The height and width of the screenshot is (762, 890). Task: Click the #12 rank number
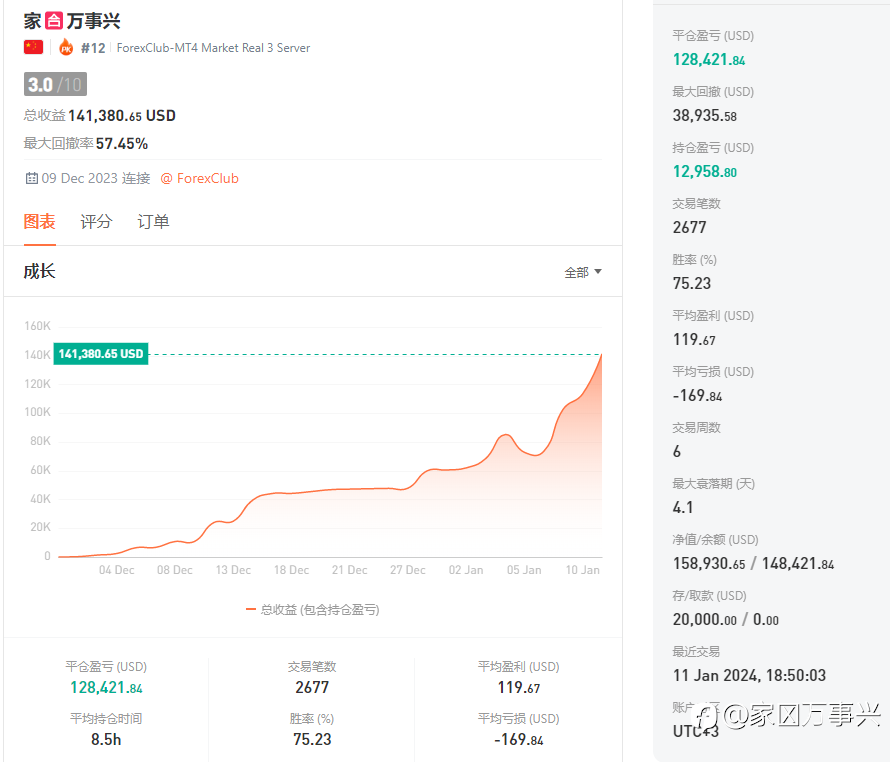pos(93,48)
